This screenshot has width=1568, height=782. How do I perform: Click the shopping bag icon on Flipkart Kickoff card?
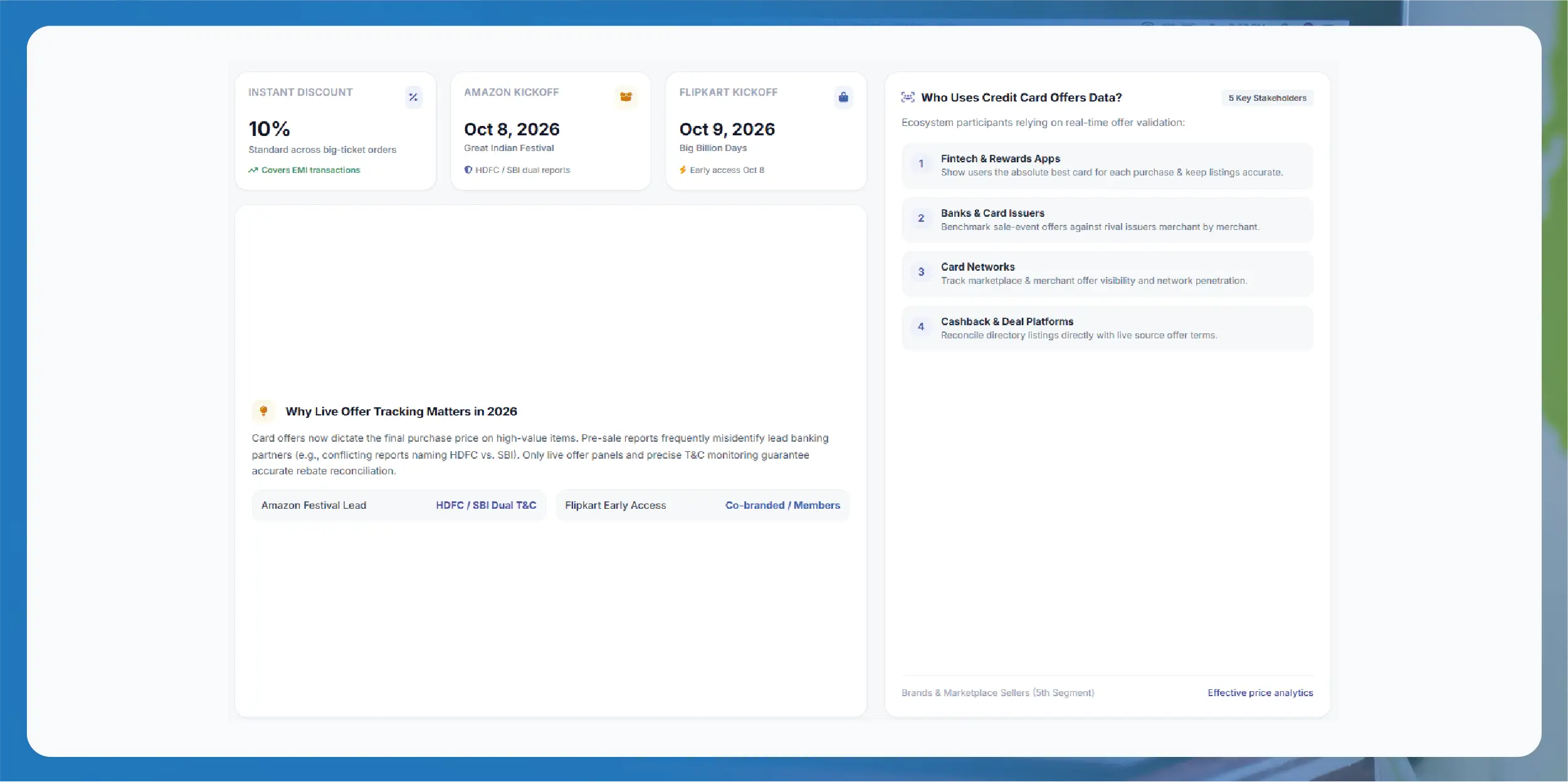(843, 97)
